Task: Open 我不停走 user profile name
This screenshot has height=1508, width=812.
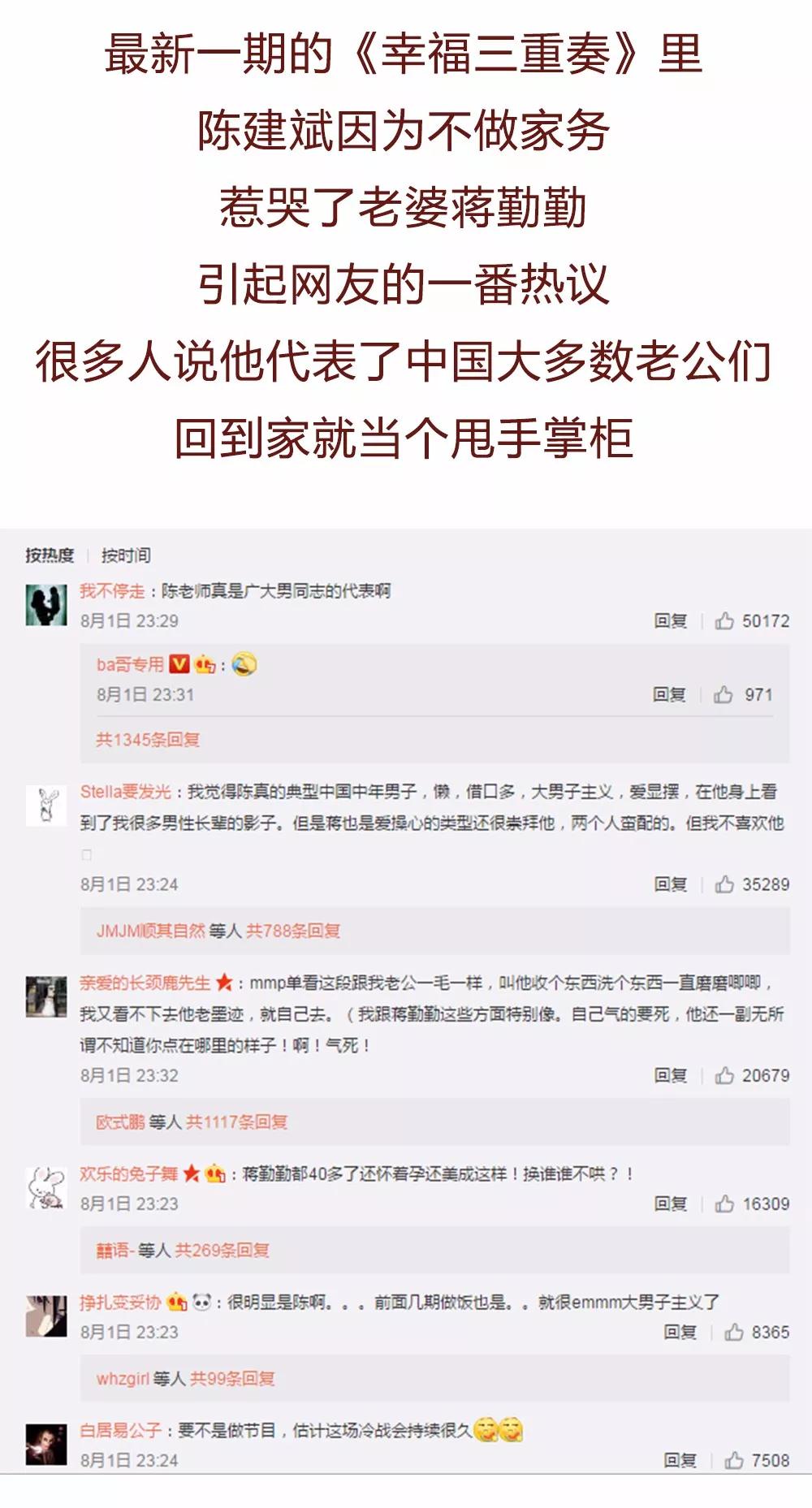Action: tap(112, 591)
